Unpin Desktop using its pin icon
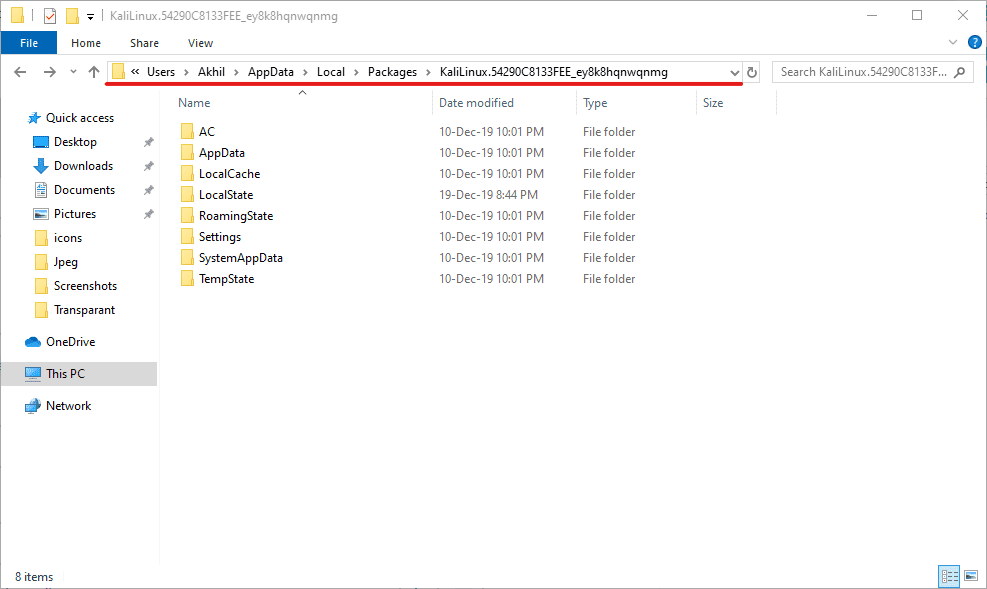The height and width of the screenshot is (589, 987). pos(149,142)
